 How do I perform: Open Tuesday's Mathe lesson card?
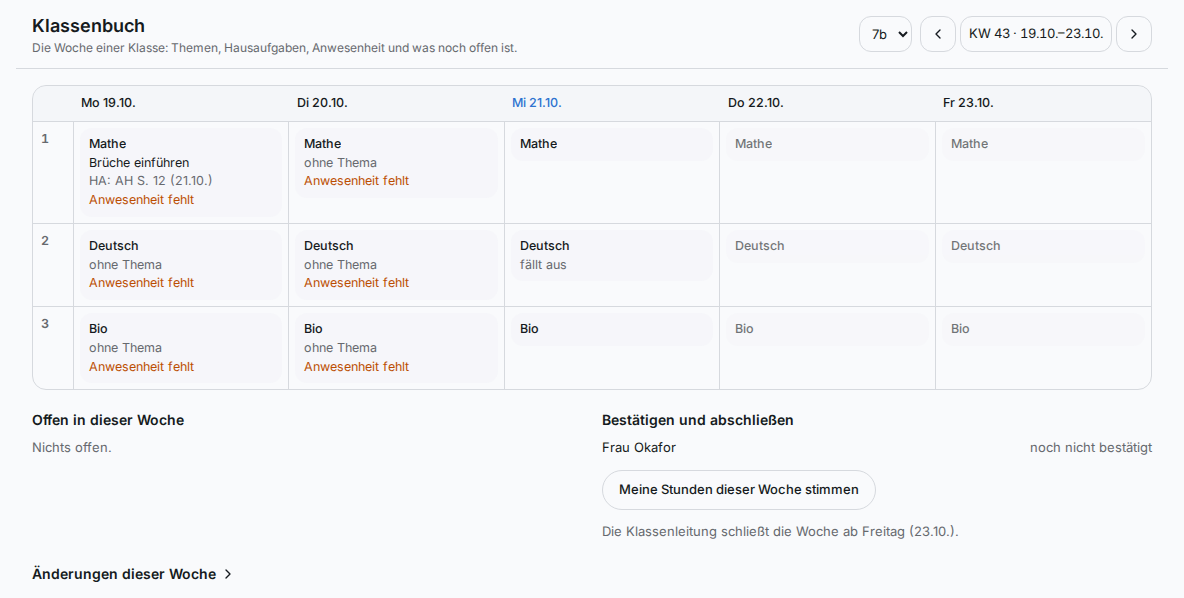pyautogui.click(x=396, y=163)
